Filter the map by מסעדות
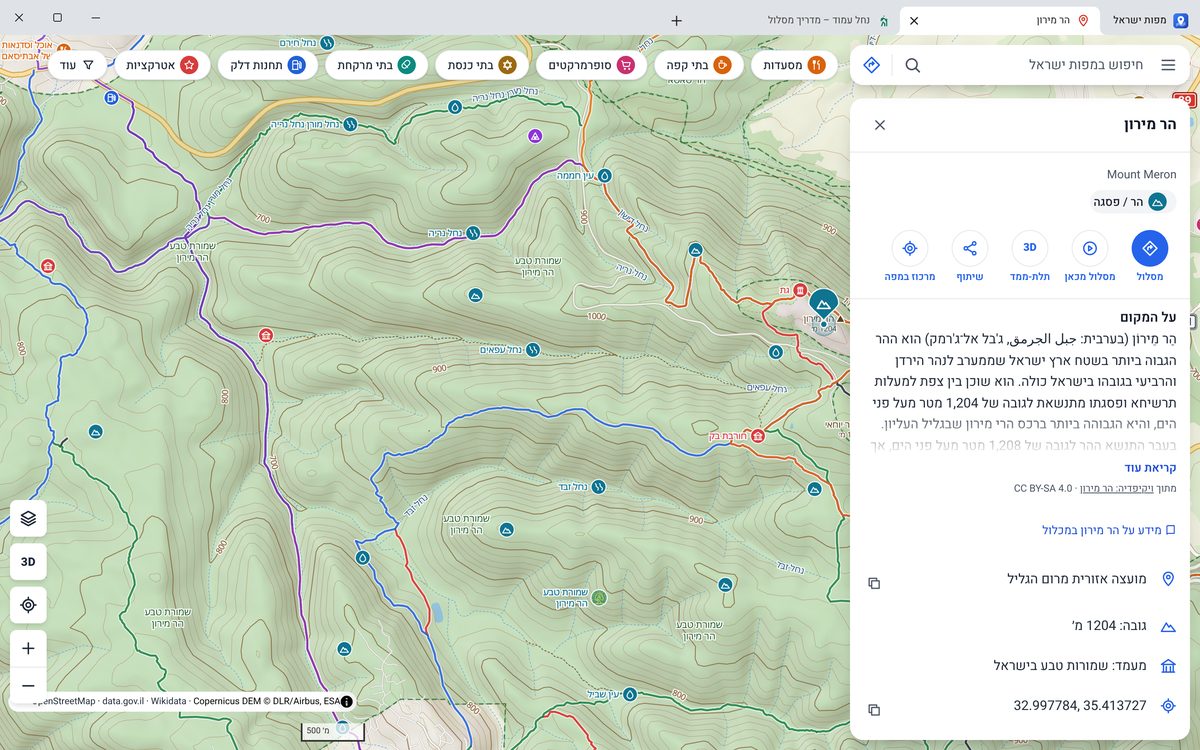Image resolution: width=1200 pixels, height=750 pixels. tap(794, 65)
